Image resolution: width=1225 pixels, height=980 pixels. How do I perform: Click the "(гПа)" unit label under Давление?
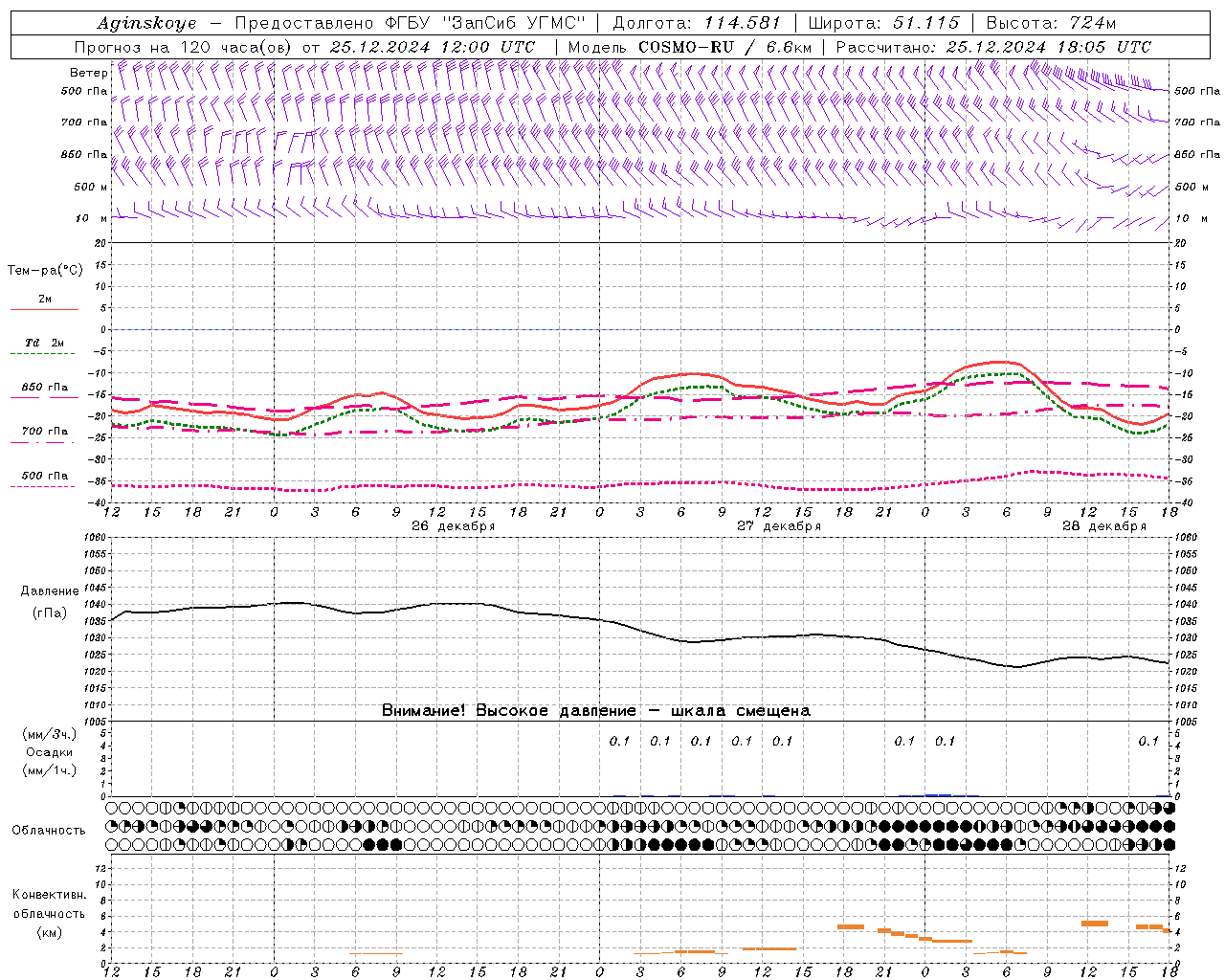[49, 612]
